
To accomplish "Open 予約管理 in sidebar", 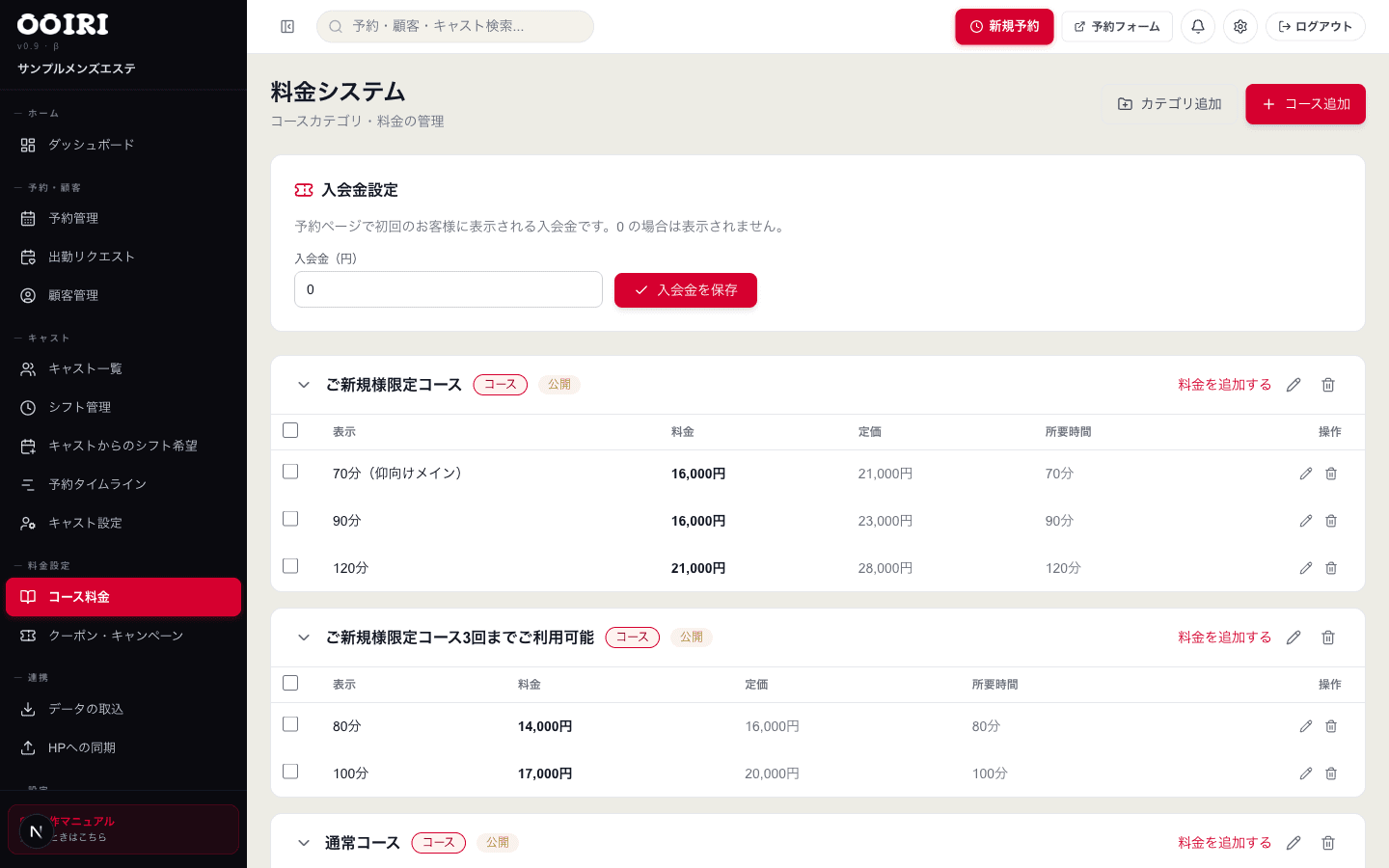I will pos(123,219).
